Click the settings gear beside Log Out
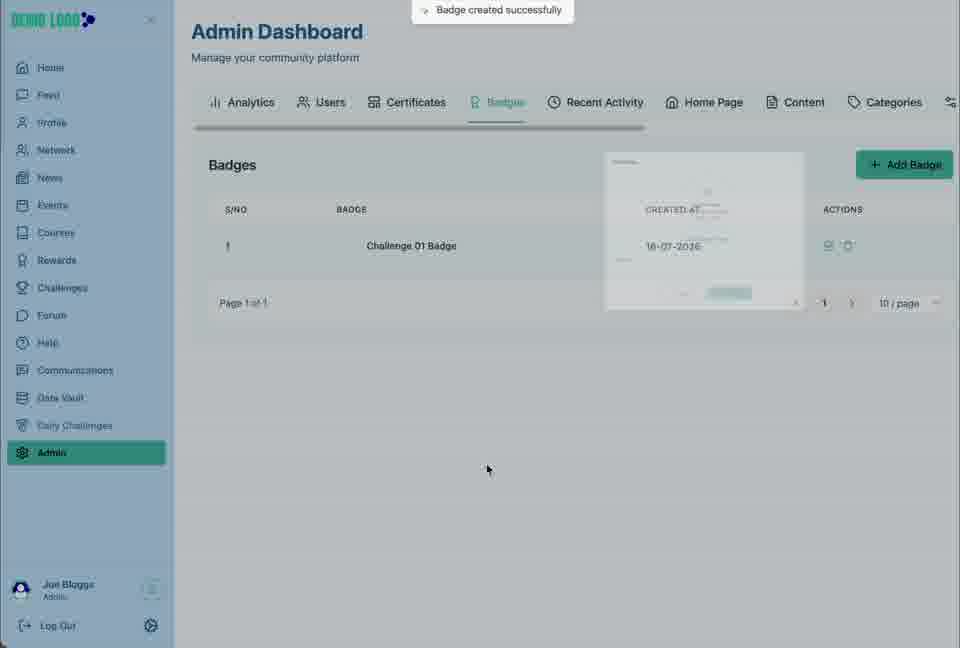 (151, 625)
